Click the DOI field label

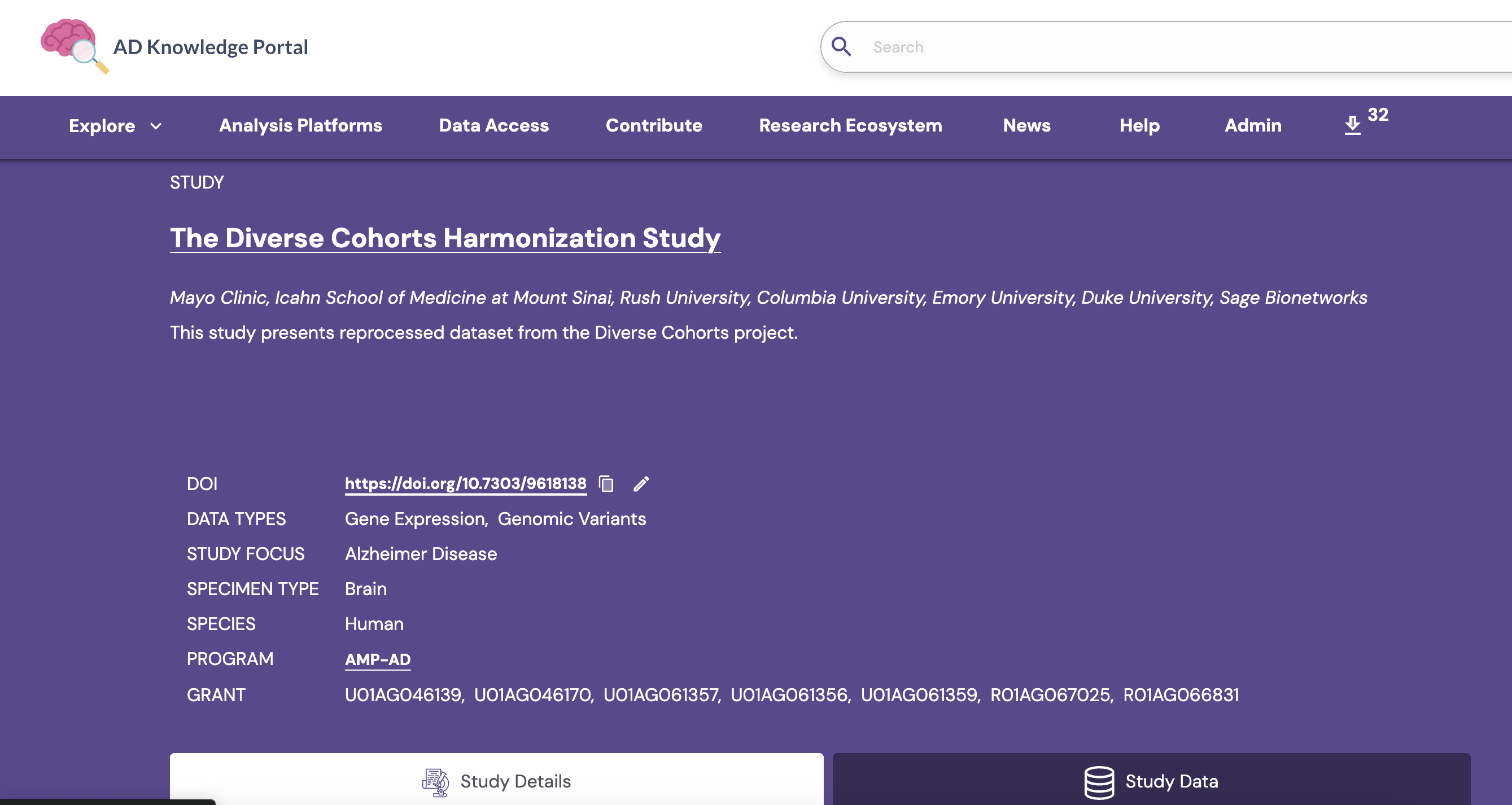[x=202, y=483]
